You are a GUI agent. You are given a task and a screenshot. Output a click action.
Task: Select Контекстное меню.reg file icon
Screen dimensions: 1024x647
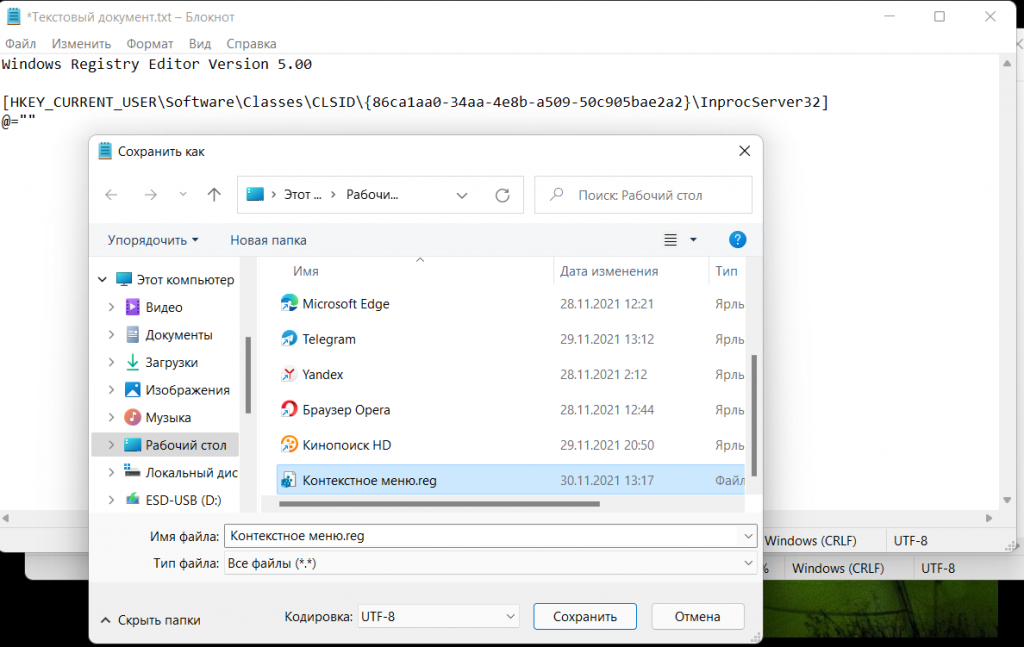point(289,480)
